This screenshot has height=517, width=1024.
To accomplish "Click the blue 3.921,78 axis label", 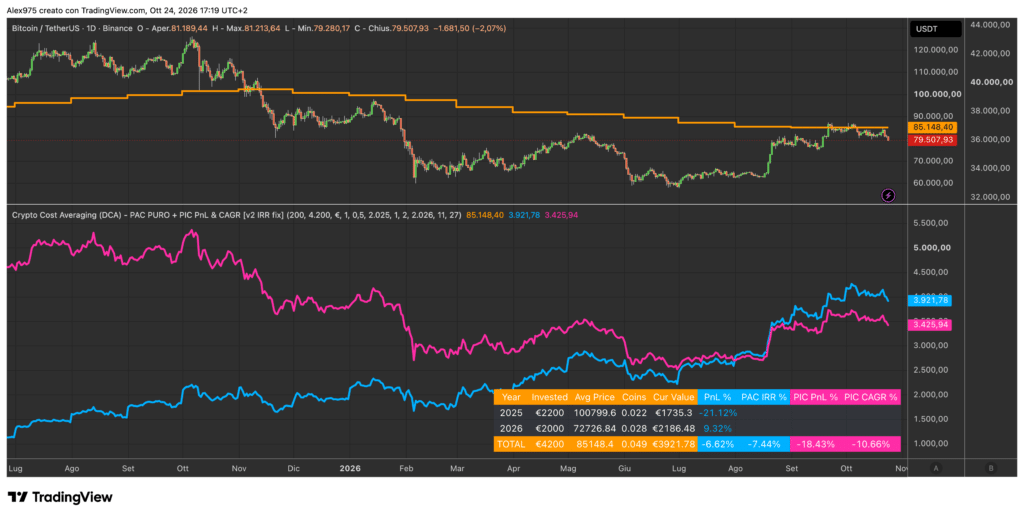I will click(930, 301).
